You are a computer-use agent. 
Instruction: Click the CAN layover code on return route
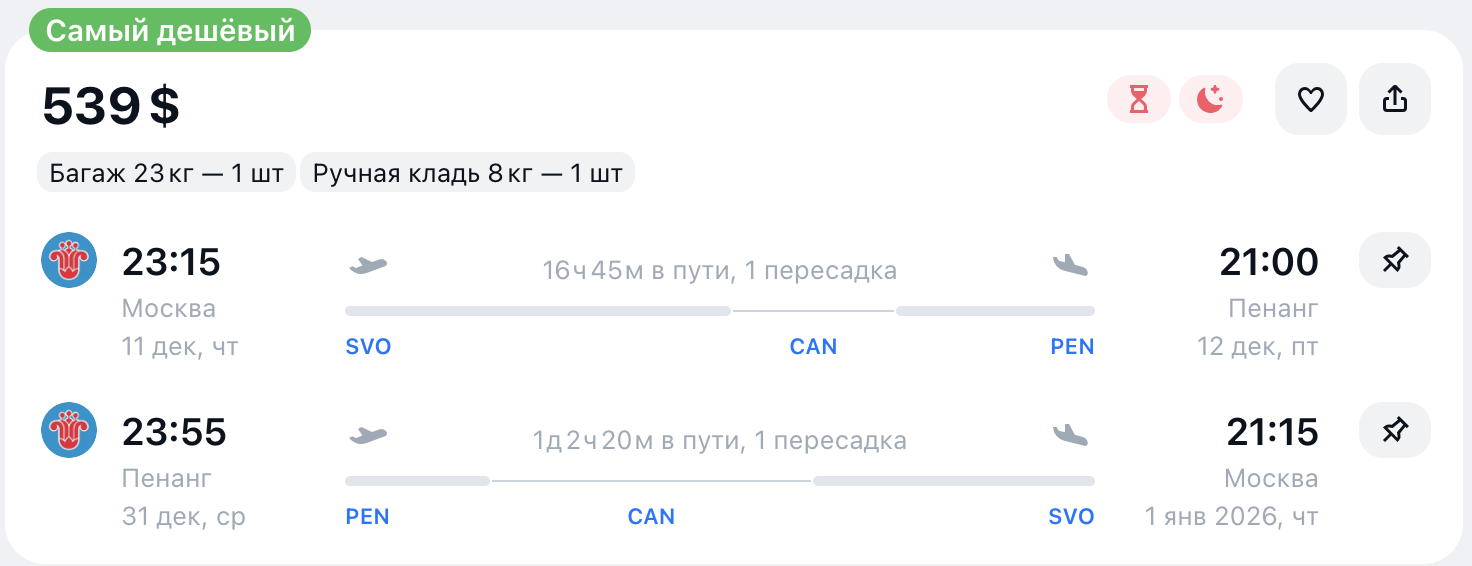(651, 517)
